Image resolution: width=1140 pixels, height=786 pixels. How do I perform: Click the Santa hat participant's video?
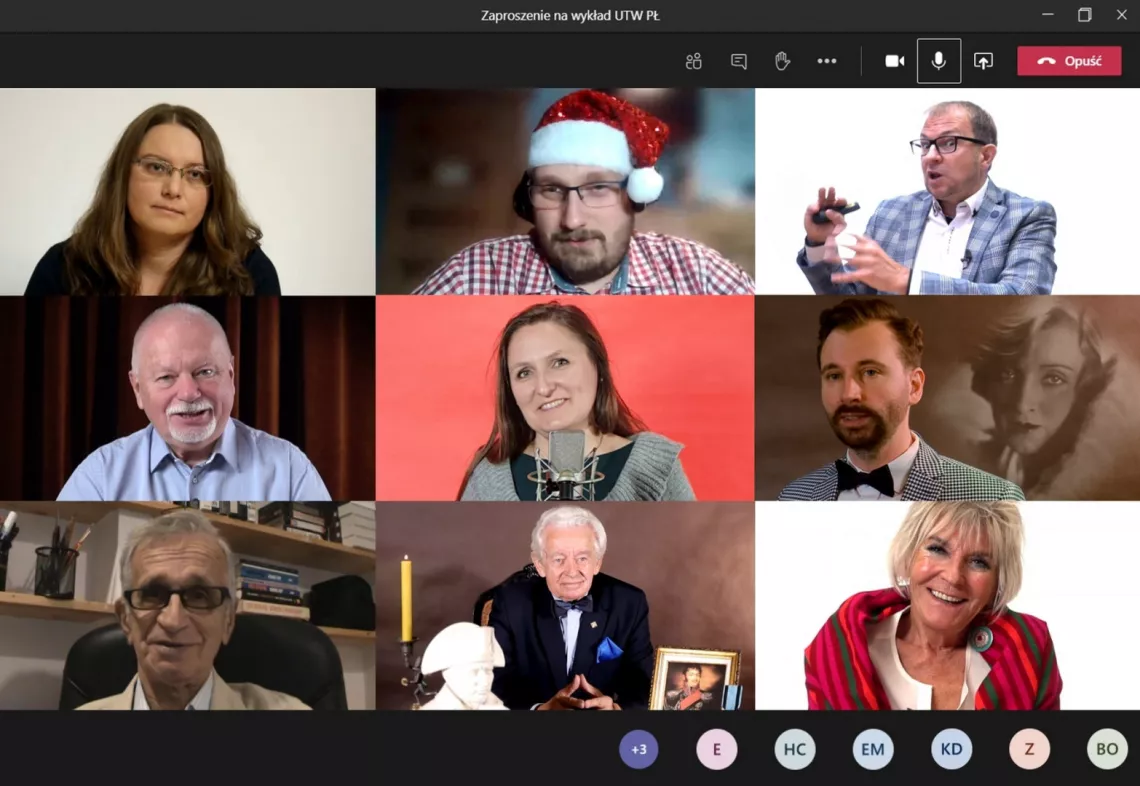coord(565,191)
